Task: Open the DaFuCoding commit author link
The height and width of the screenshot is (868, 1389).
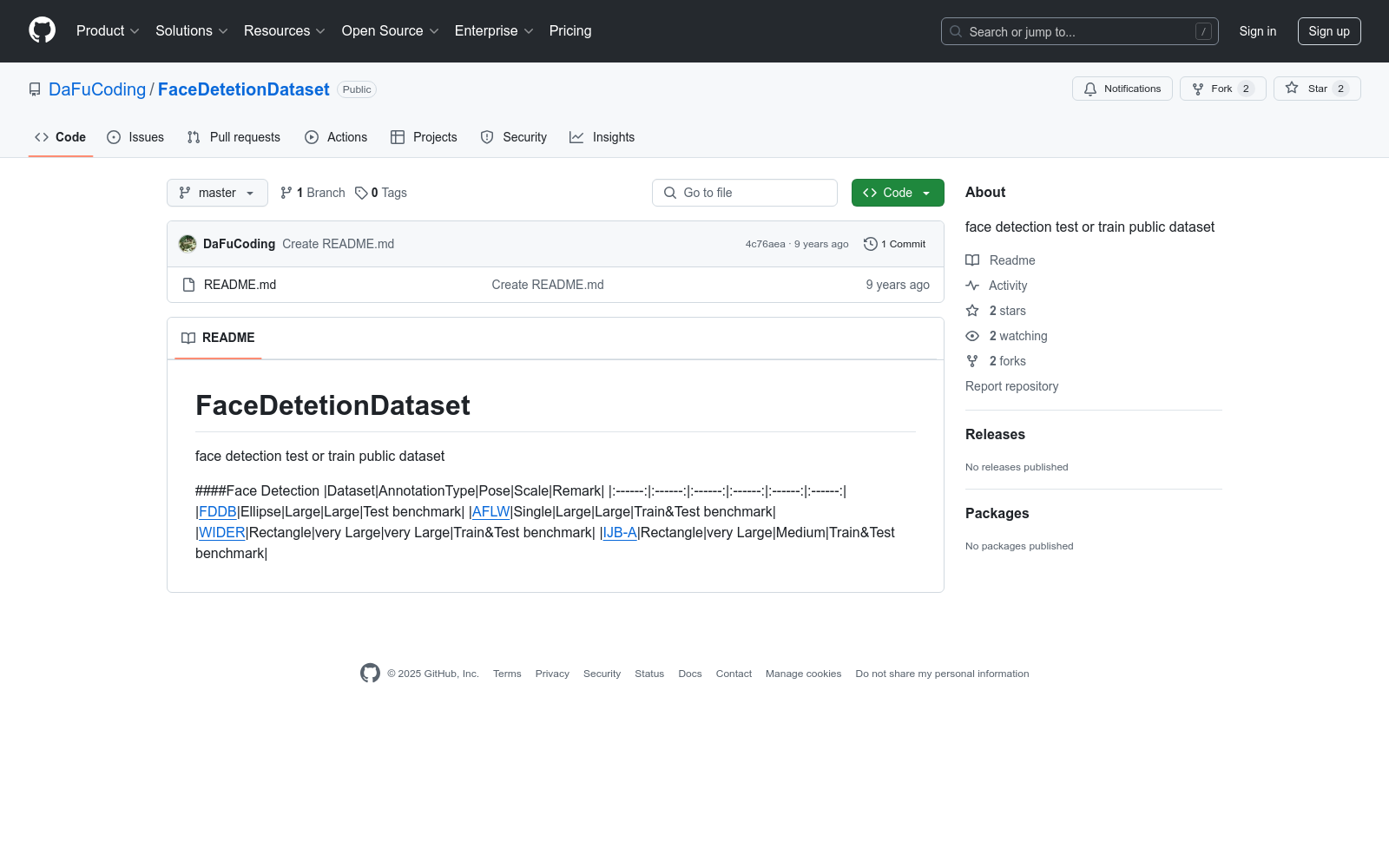Action: 239,244
